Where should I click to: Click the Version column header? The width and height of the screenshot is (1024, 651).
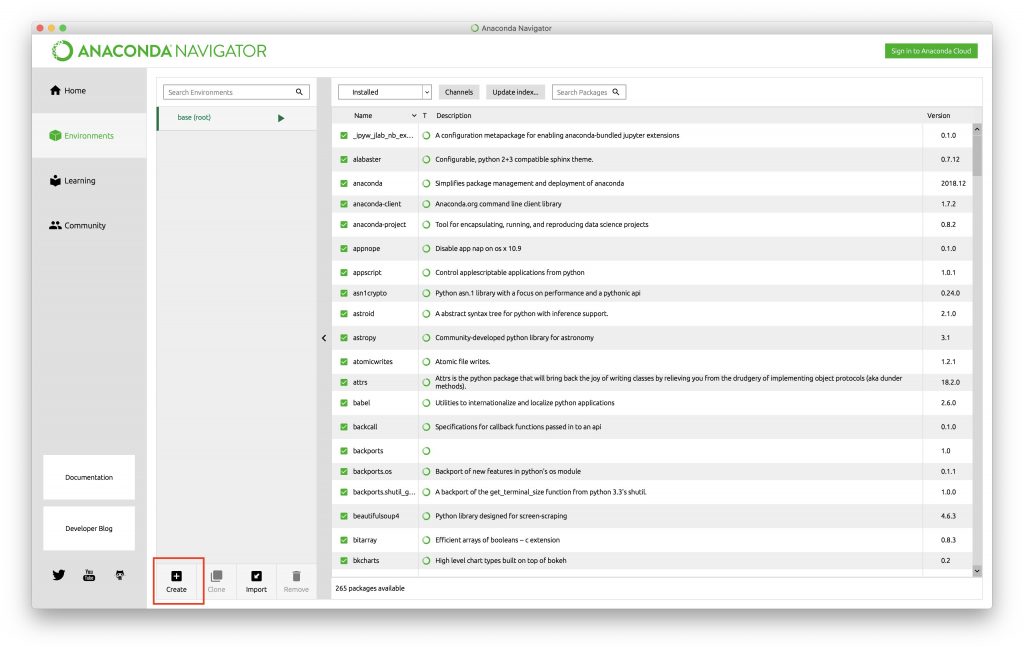pos(938,116)
